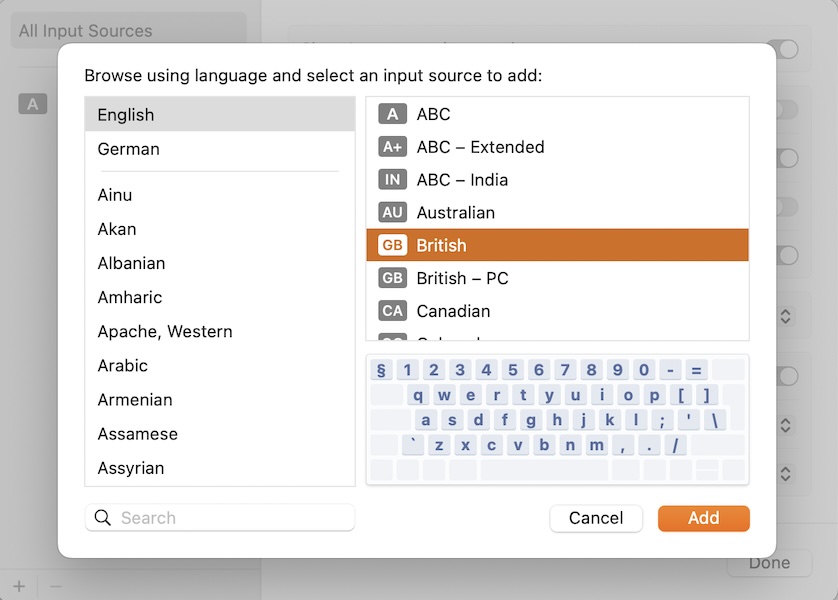
Task: Choose Canadian input source
Action: pos(557,311)
